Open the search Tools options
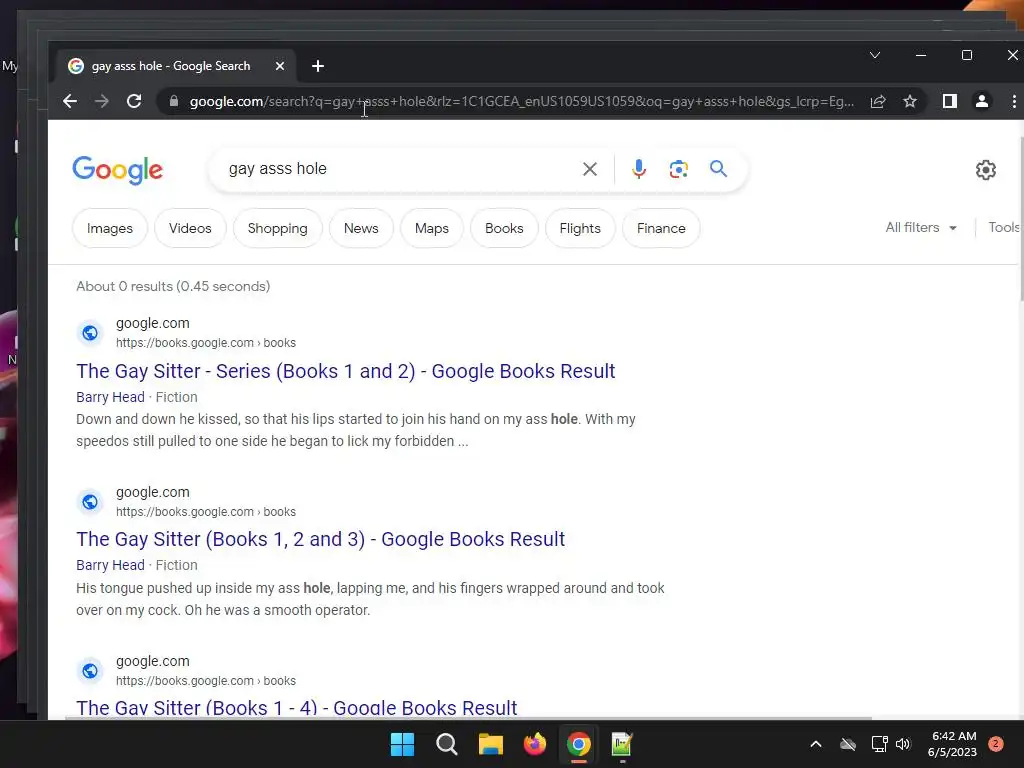Image resolution: width=1024 pixels, height=768 pixels. click(x=1004, y=227)
